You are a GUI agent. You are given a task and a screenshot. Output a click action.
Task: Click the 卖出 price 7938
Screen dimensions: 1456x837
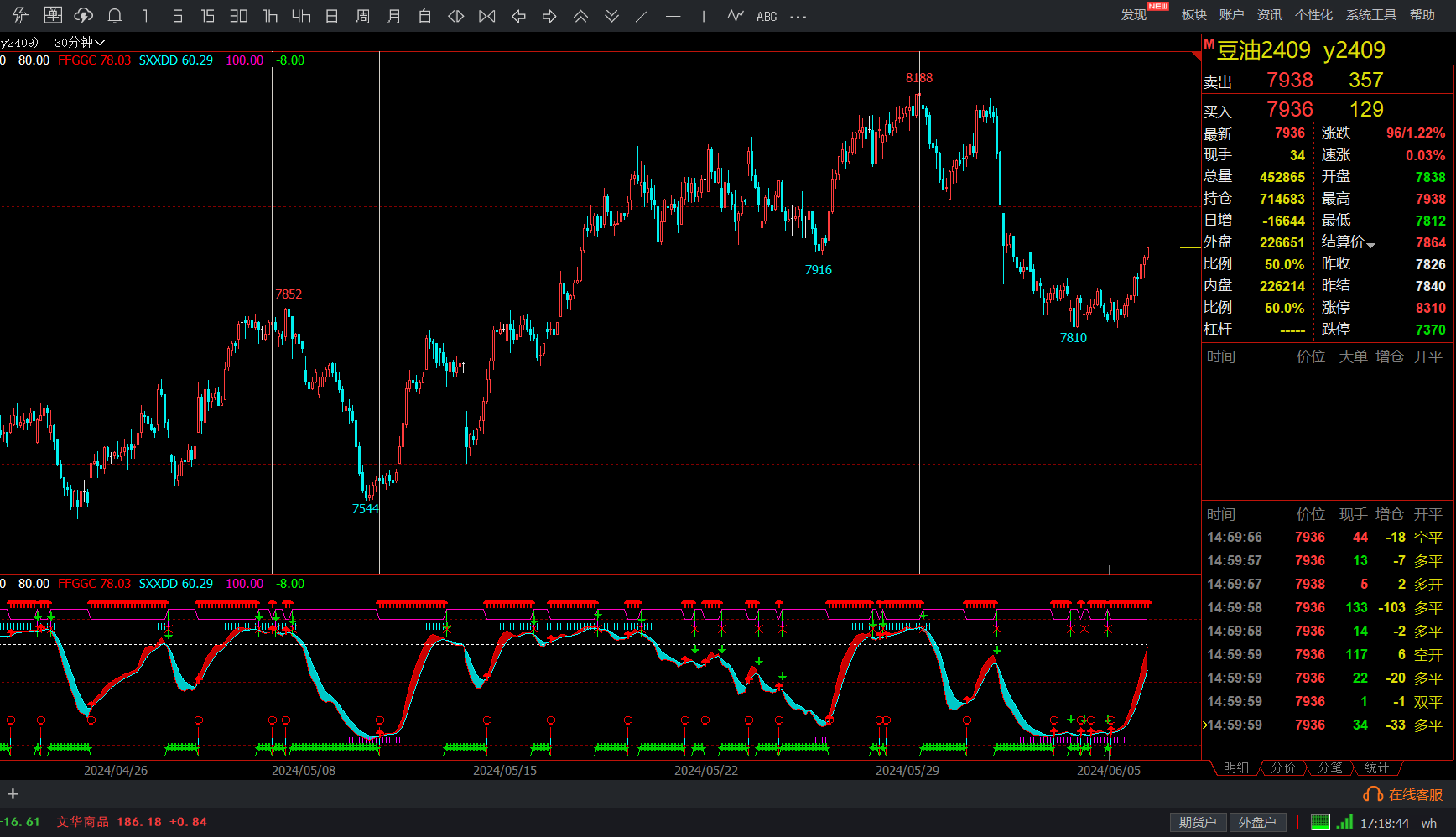(1290, 80)
